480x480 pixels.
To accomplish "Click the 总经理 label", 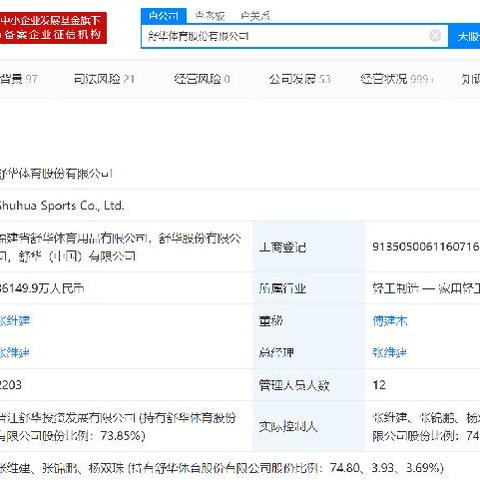I will [276, 352].
